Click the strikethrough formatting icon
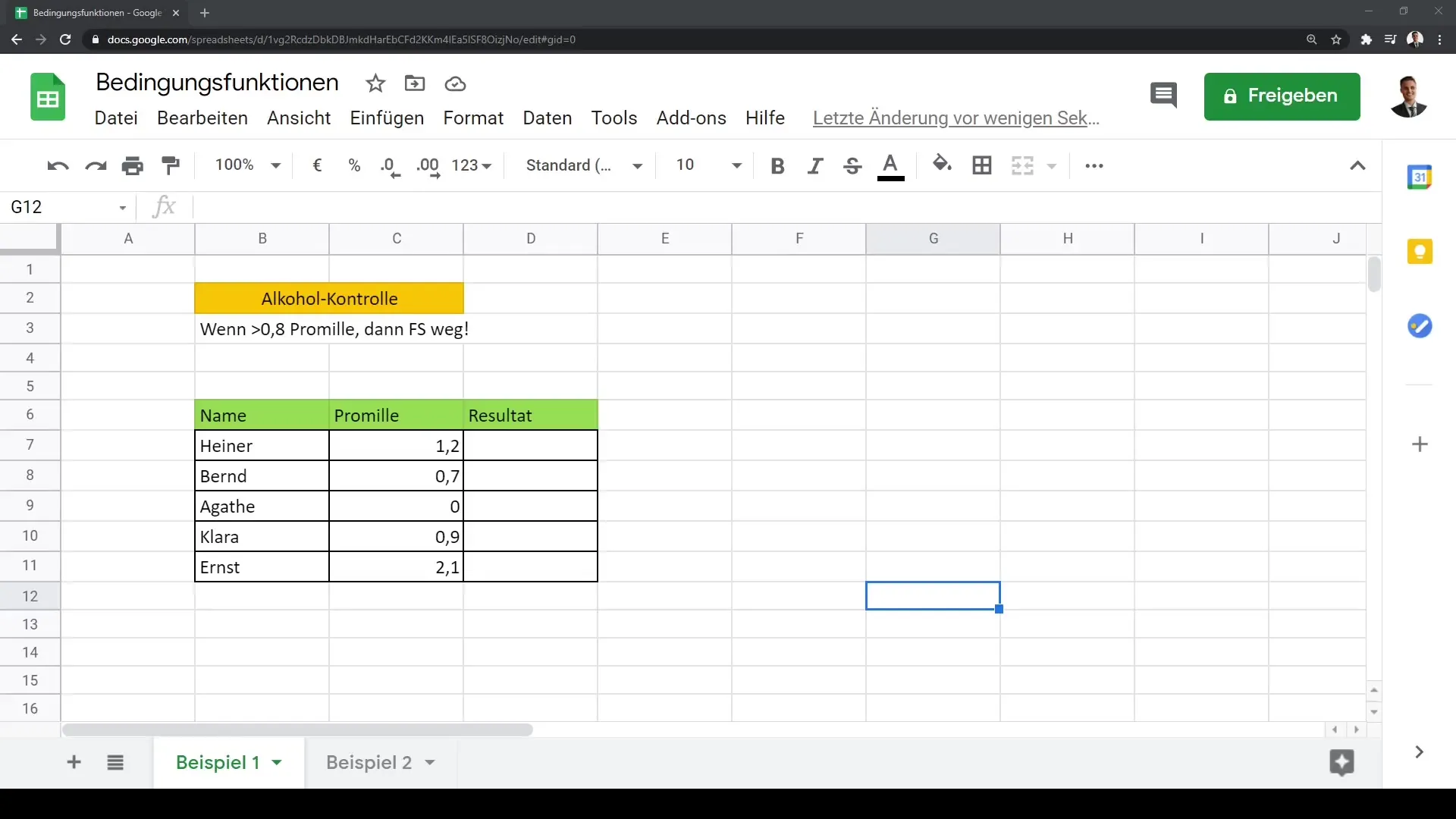 click(852, 165)
